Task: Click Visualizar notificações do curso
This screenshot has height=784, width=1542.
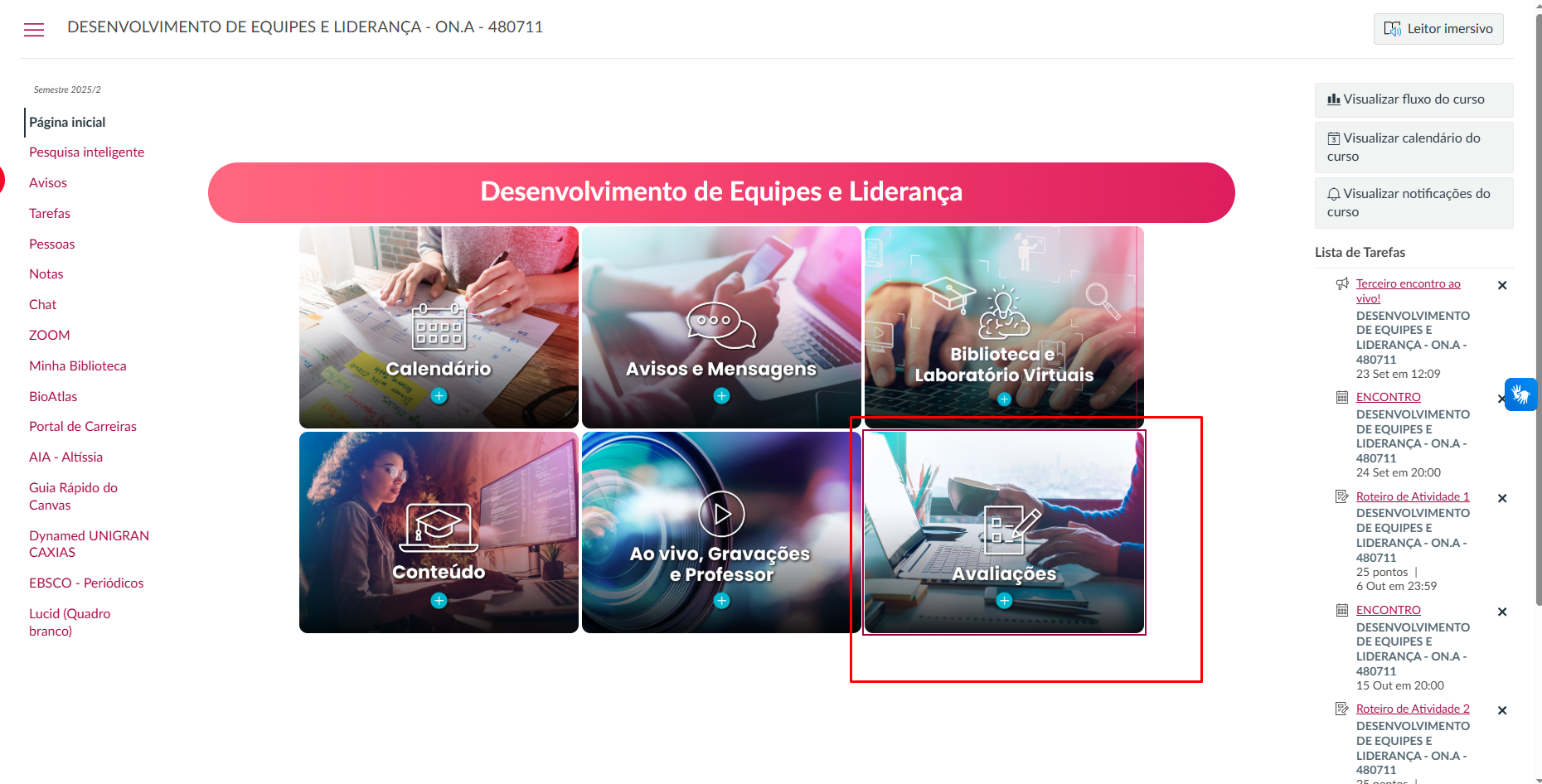Action: tap(1413, 203)
